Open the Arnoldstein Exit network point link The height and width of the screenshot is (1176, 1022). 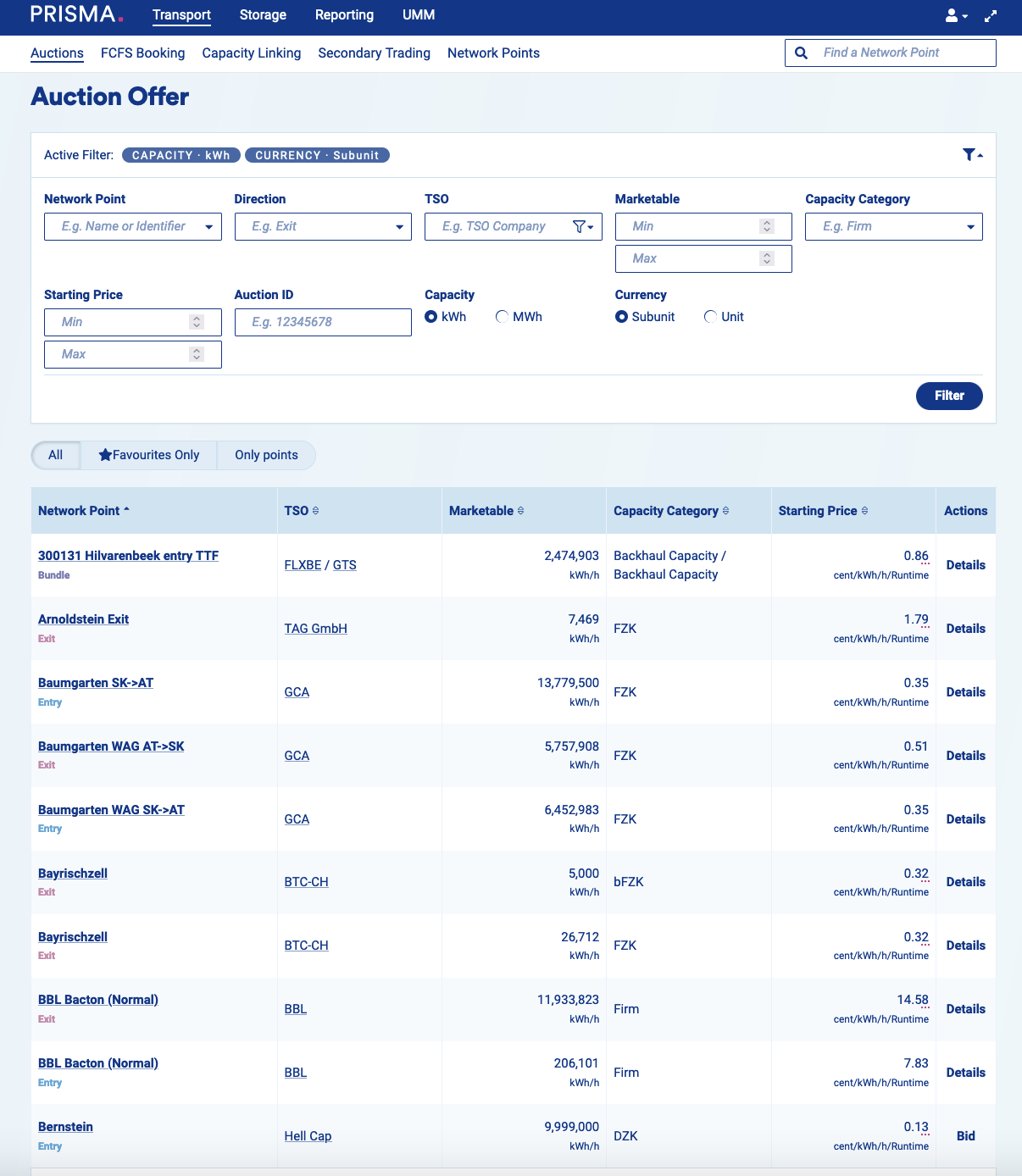tap(83, 619)
